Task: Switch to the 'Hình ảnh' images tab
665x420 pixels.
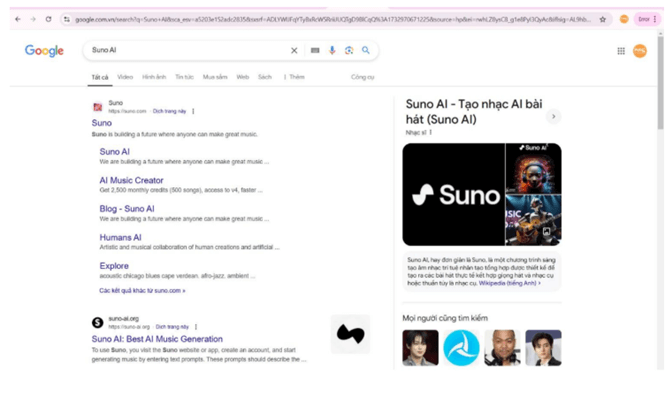Action: click(x=154, y=77)
